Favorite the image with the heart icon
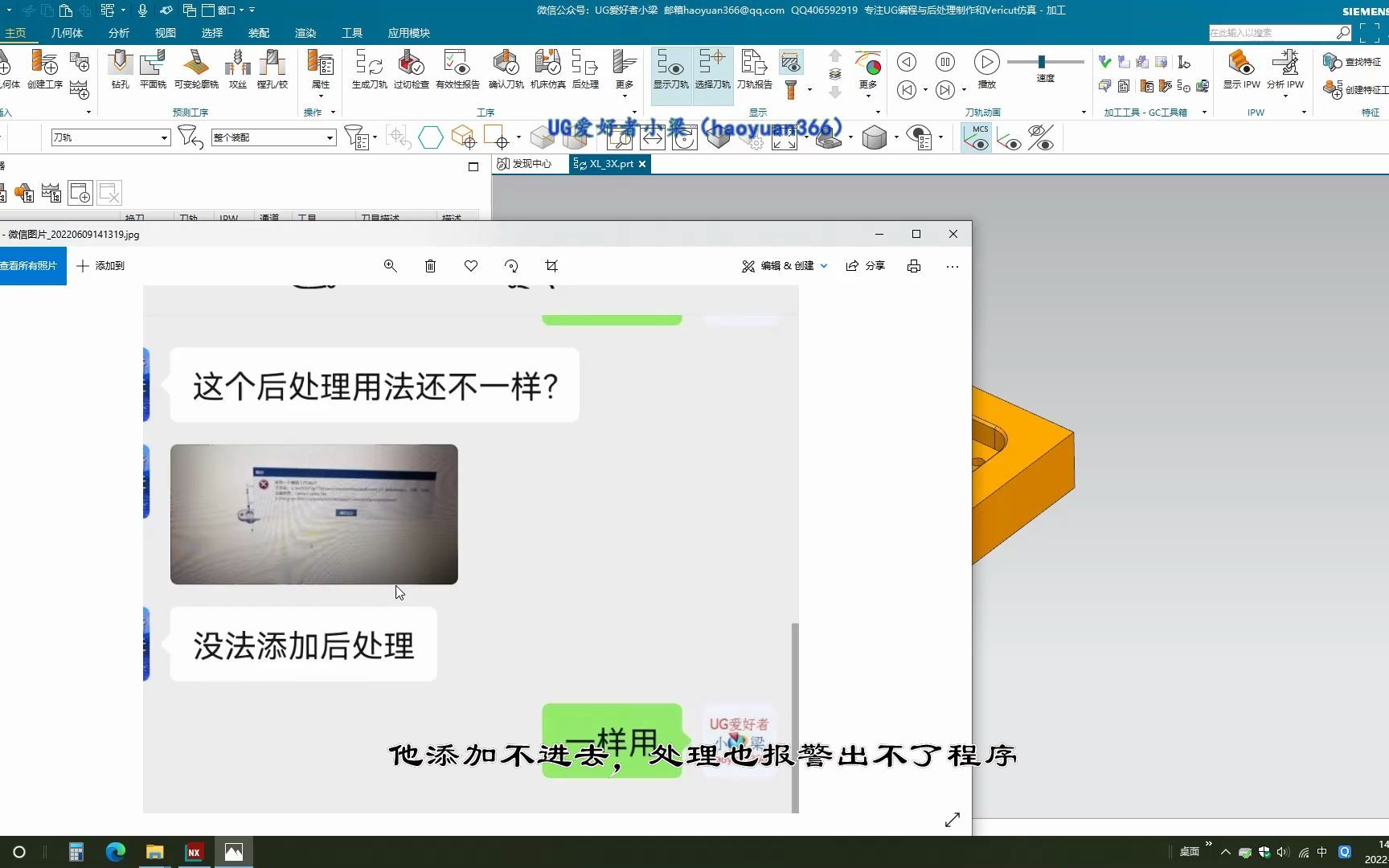1389x868 pixels. point(470,265)
